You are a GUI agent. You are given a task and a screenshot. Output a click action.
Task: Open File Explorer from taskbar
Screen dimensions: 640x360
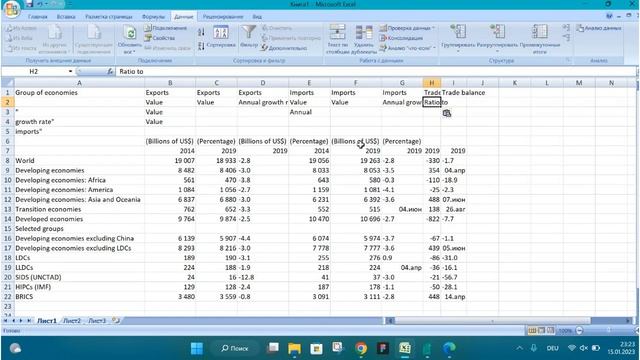tap(294, 348)
